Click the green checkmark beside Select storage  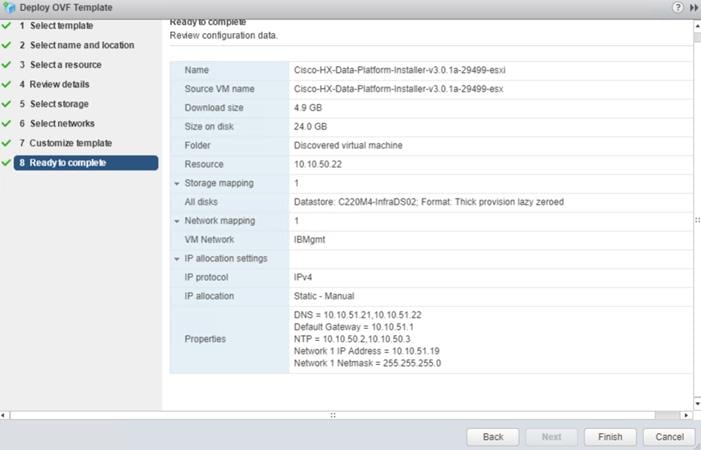(6, 104)
